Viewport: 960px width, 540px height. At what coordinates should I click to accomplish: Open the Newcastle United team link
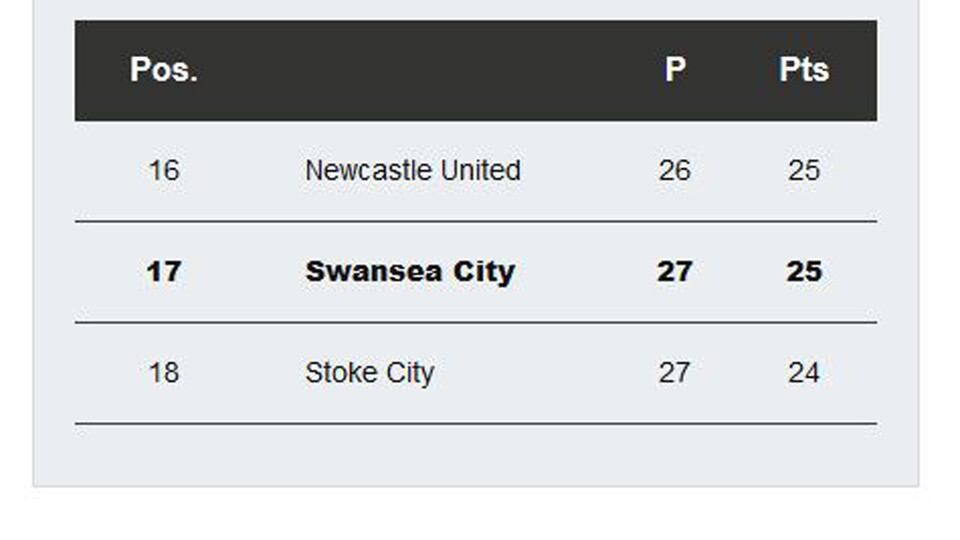click(x=412, y=171)
